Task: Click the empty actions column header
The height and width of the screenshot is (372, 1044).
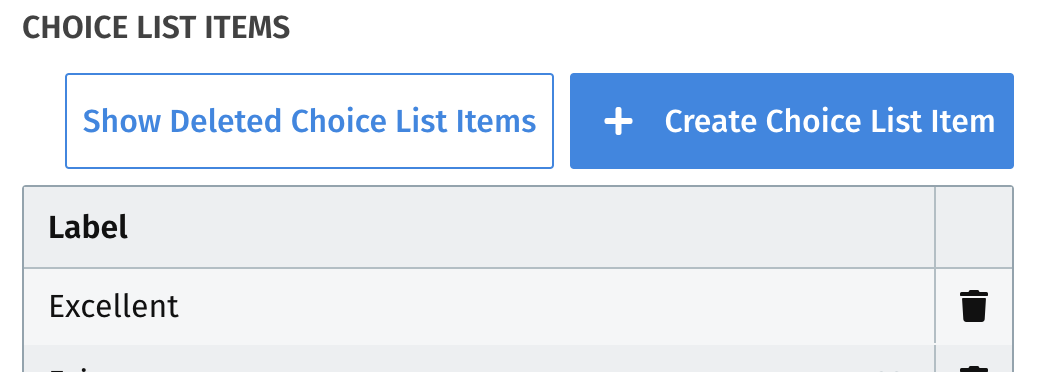Action: pos(974,227)
